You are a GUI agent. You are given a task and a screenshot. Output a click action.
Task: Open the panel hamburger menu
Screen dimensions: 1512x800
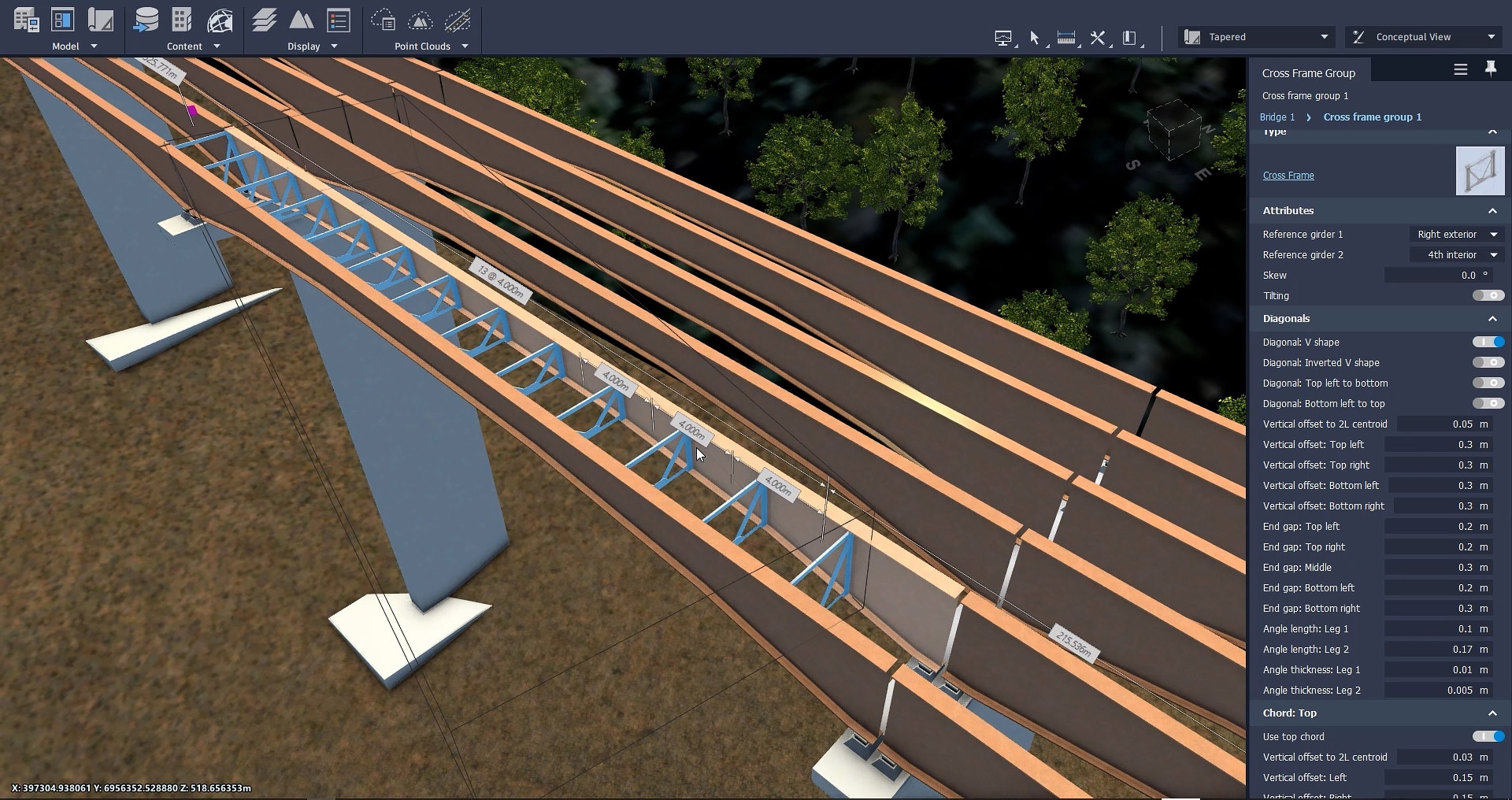click(x=1461, y=70)
